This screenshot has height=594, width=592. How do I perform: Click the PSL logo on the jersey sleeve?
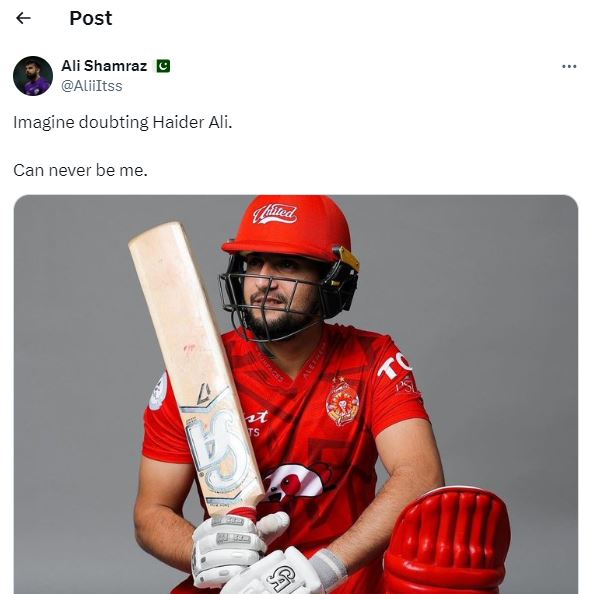(407, 386)
